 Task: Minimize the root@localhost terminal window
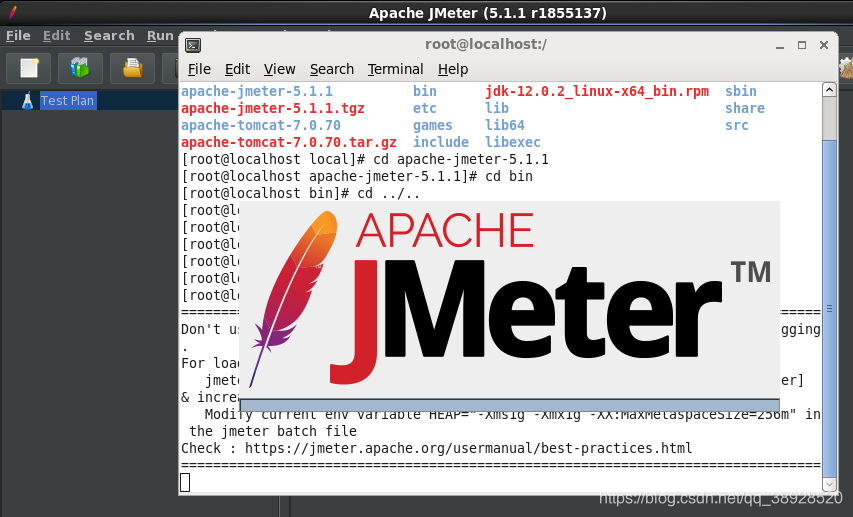[780, 46]
